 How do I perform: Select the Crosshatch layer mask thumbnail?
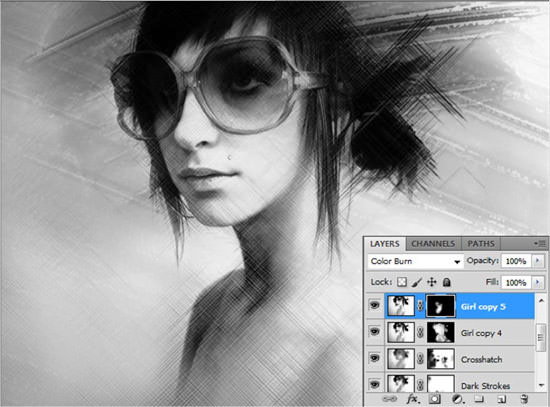tap(441, 359)
